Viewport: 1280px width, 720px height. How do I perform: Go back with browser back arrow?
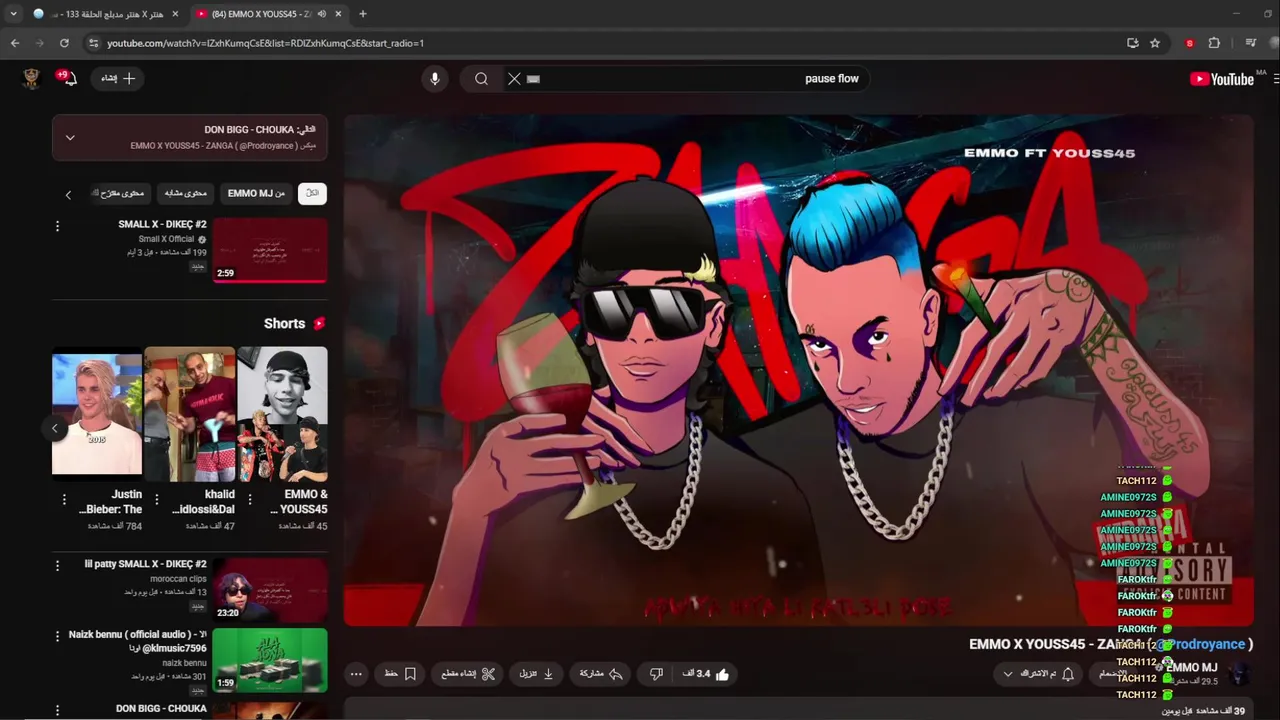click(x=15, y=43)
